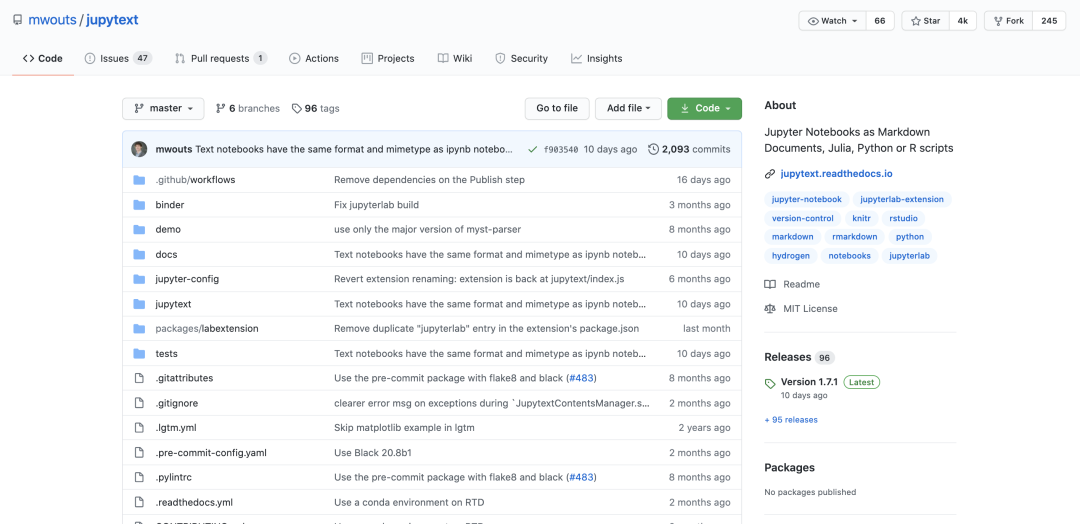Image resolution: width=1080 pixels, height=524 pixels.
Task: Click the 66 watchers count
Action: [x=880, y=21]
